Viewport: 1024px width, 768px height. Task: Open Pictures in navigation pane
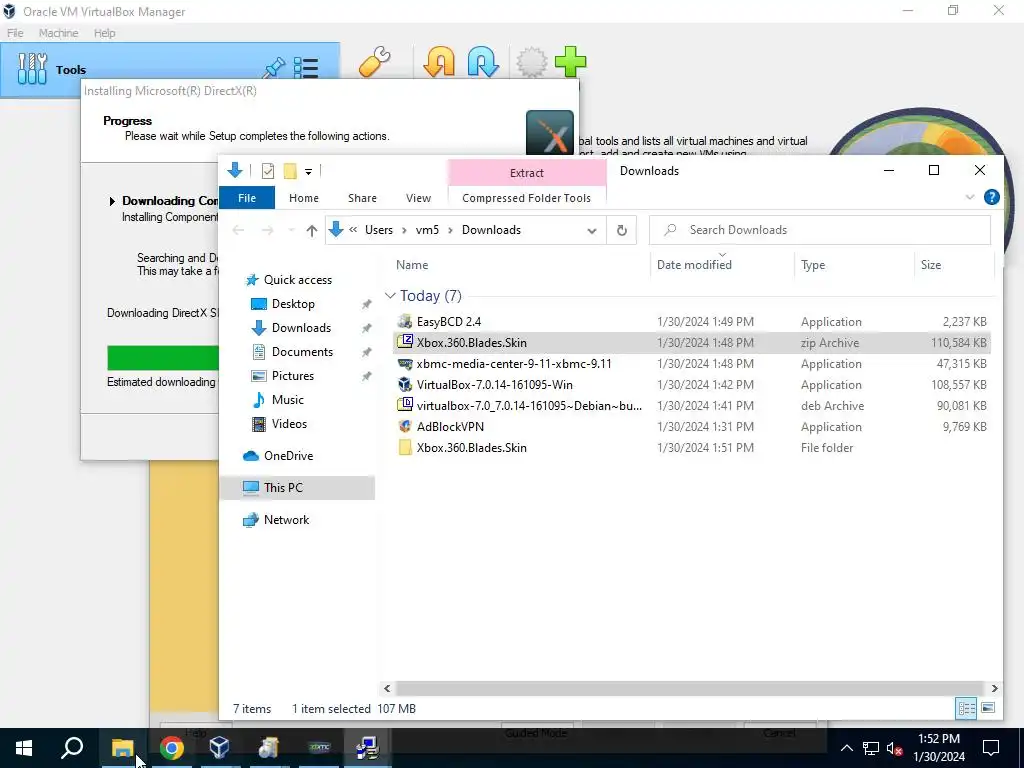tap(293, 376)
